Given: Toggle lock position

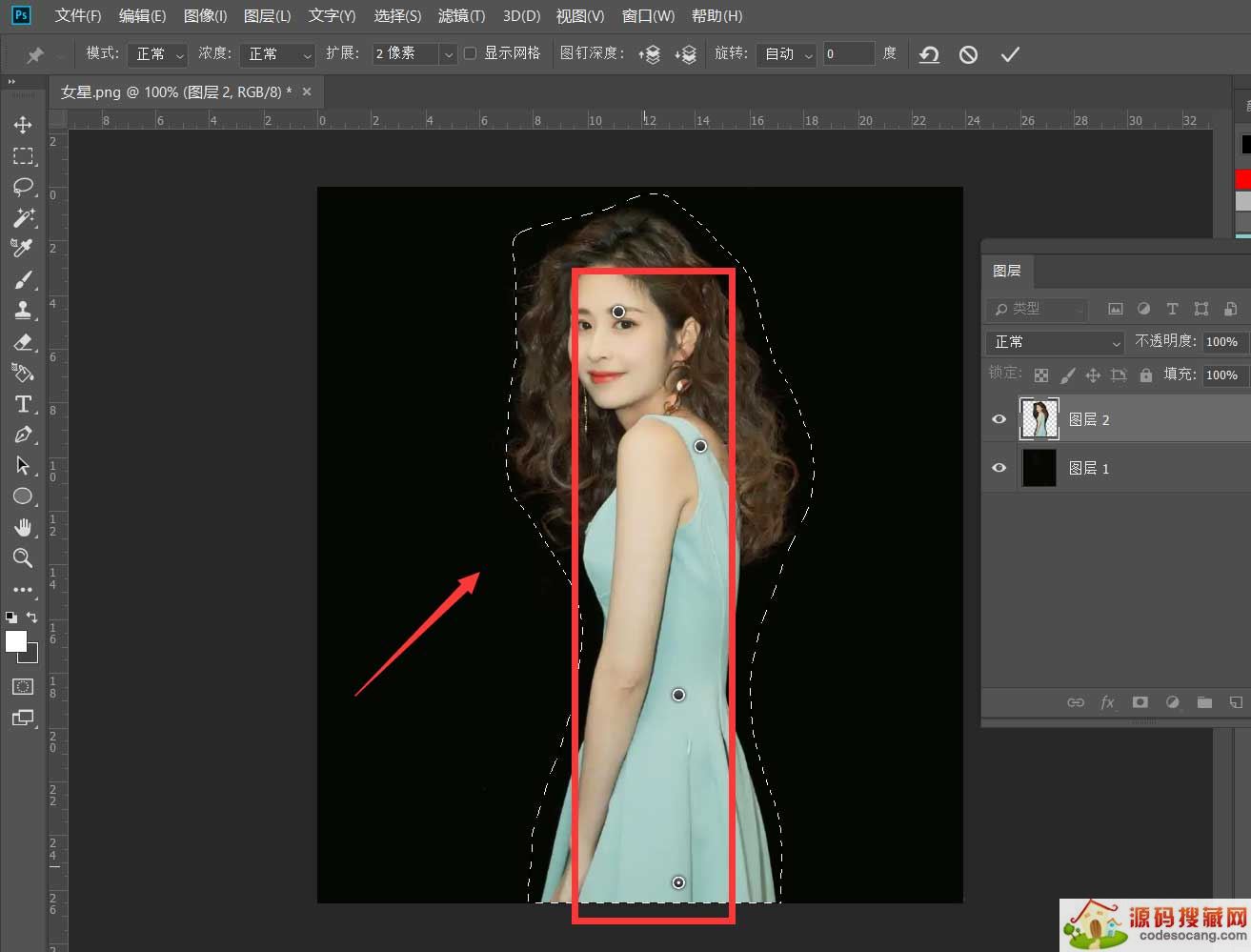Looking at the screenshot, I should pyautogui.click(x=1093, y=375).
